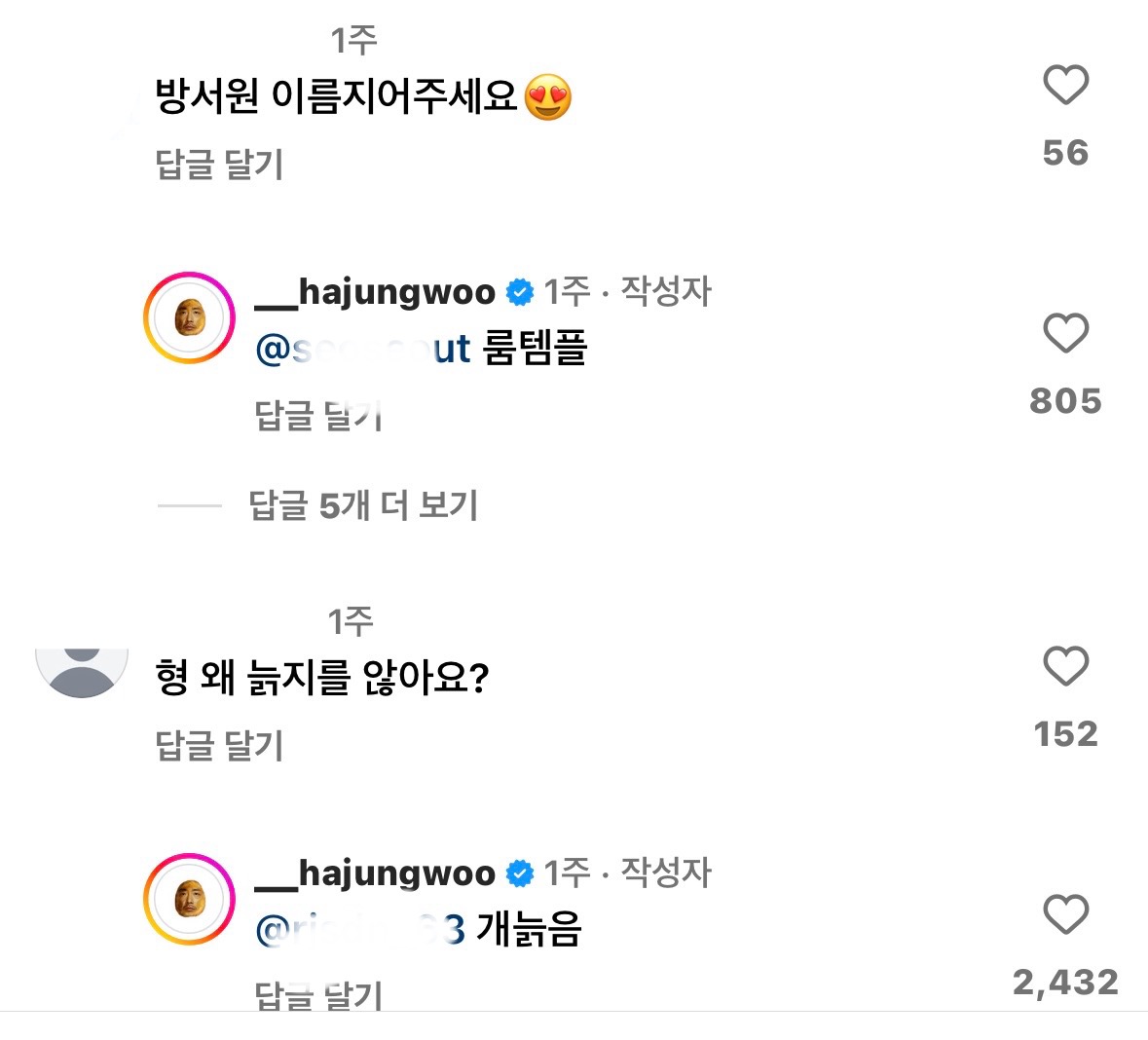
Task: Expand '답글 5개 더 보기' to show more replies
Action: (x=363, y=505)
